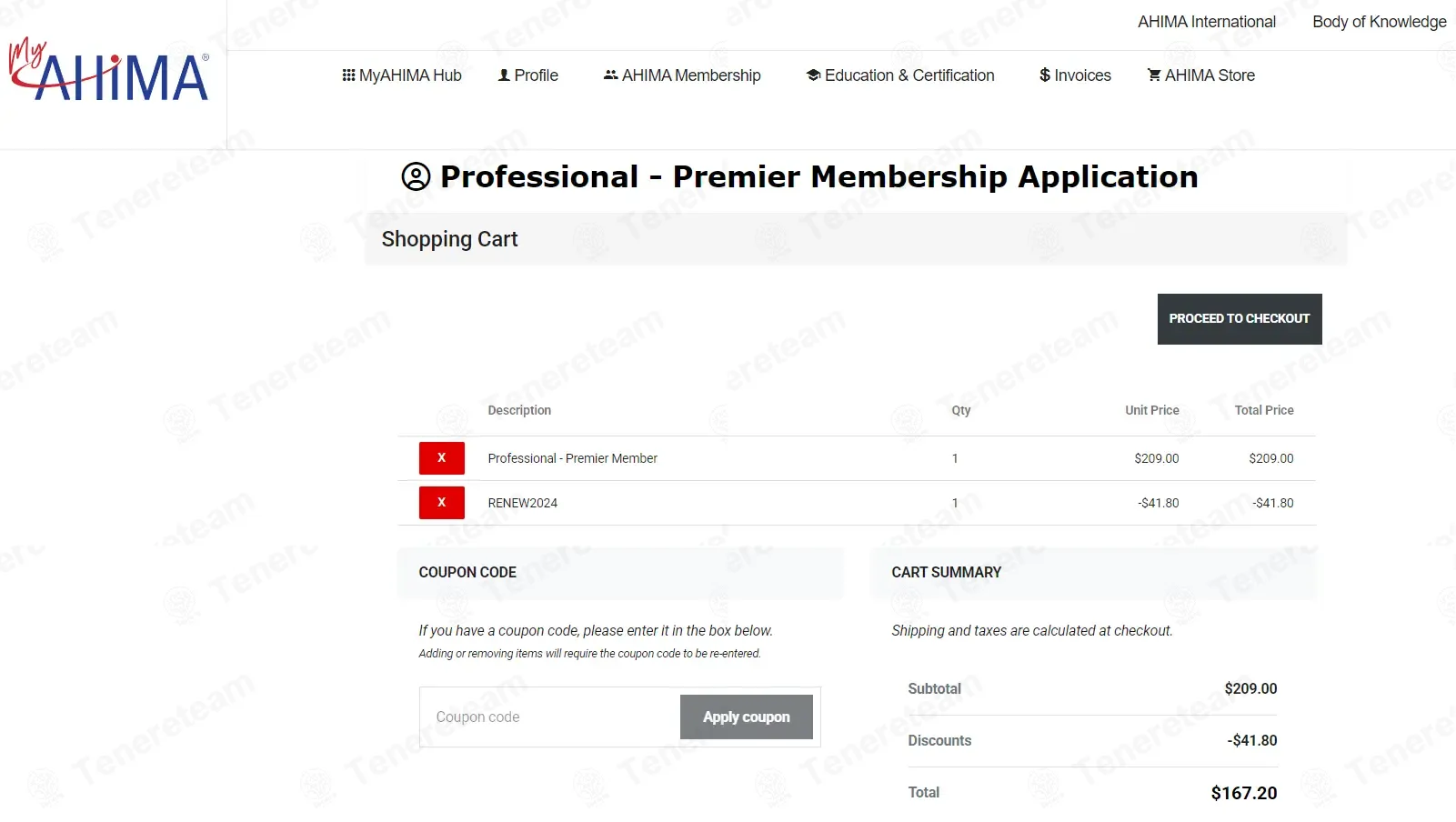Open the Education & Certification menu text
Viewport: 1456px width, 822px height.
point(909,75)
